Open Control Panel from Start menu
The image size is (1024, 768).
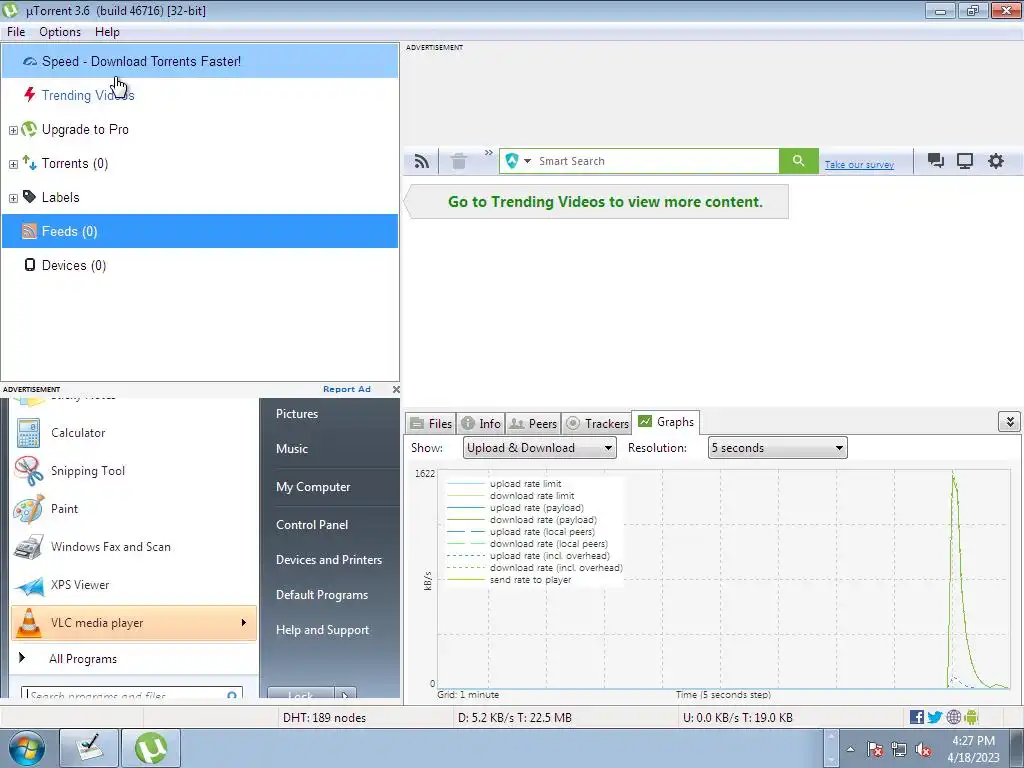pyautogui.click(x=312, y=525)
